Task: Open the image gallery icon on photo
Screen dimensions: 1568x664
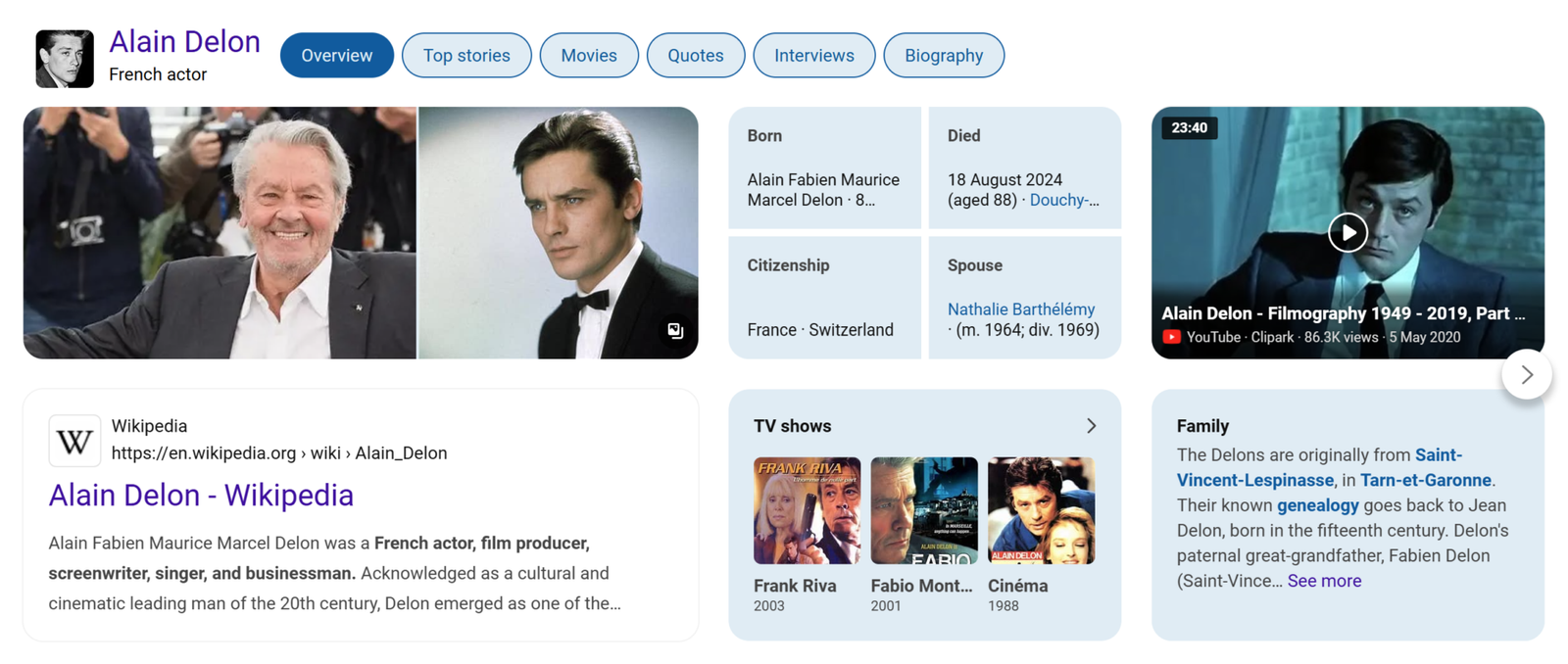Action: coord(675,331)
